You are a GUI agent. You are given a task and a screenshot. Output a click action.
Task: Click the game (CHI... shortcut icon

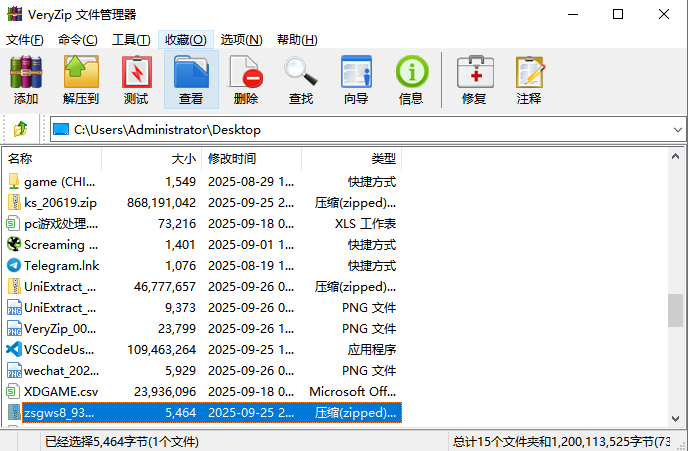(14, 182)
